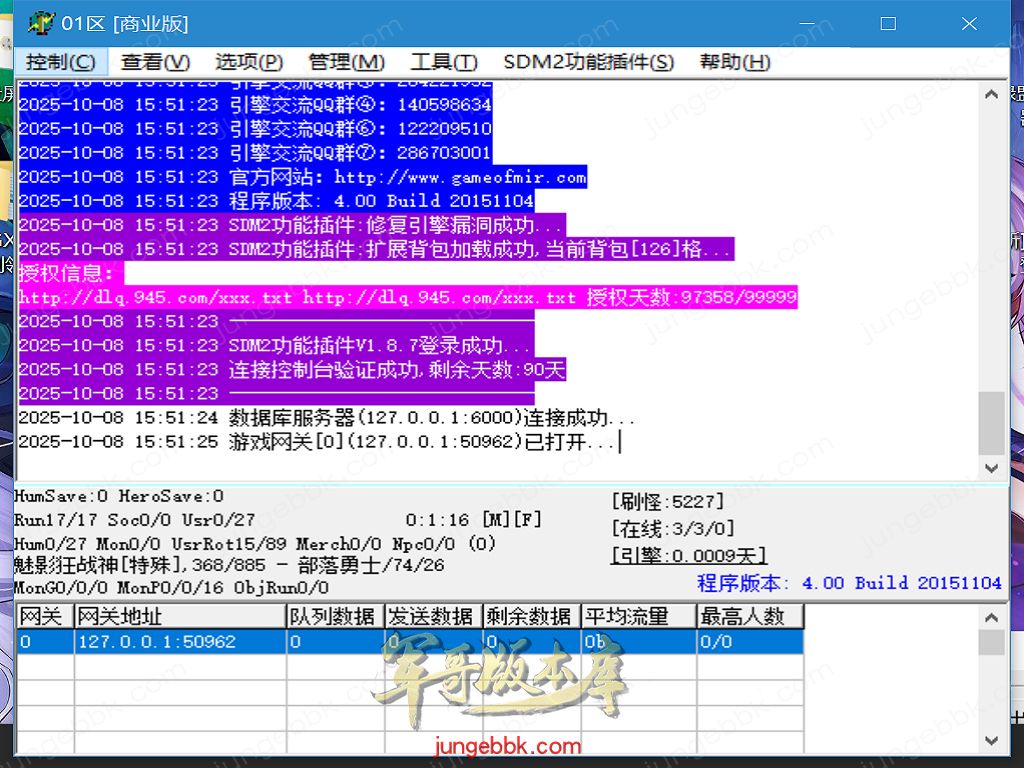This screenshot has width=1024, height=768.
Task: Click the 最高人数 column header
Action: tap(749, 617)
